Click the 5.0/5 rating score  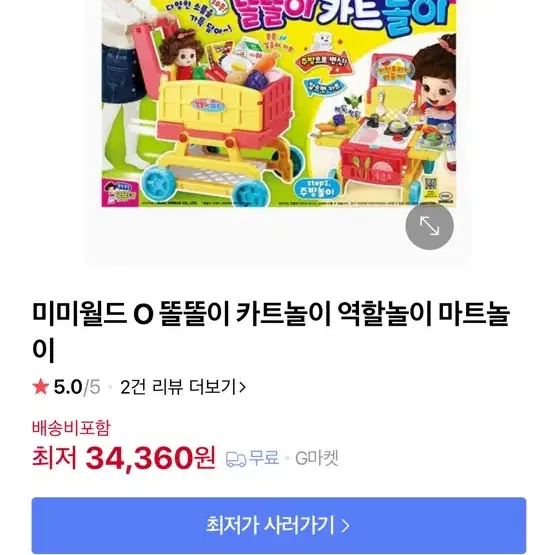[x=77, y=387]
